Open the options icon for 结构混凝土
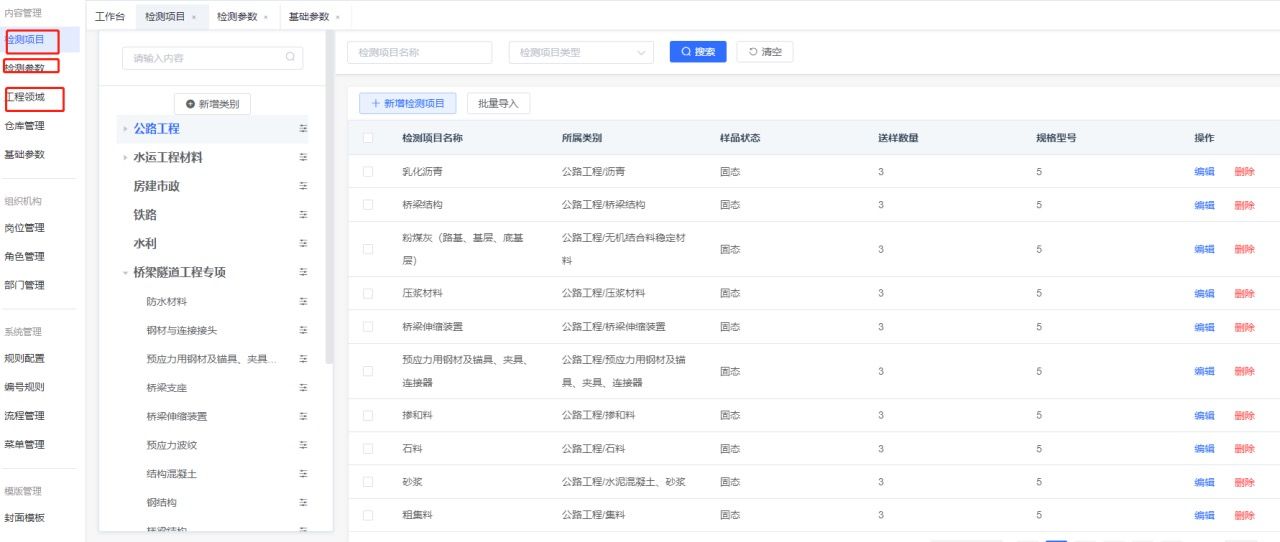Viewport: 1280px width, 542px height. [303, 473]
